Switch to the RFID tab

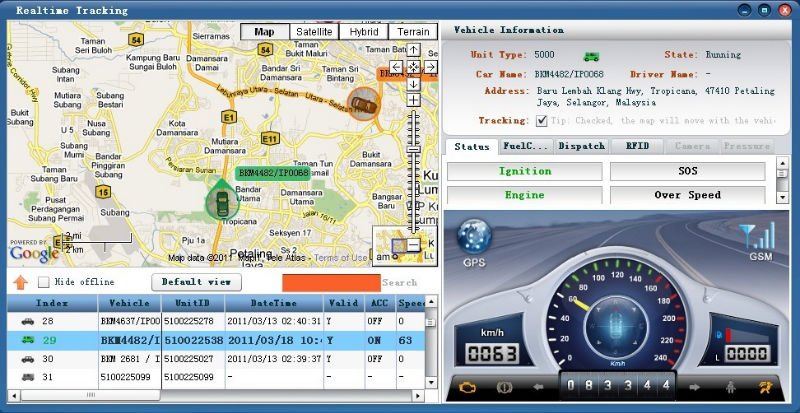637,146
